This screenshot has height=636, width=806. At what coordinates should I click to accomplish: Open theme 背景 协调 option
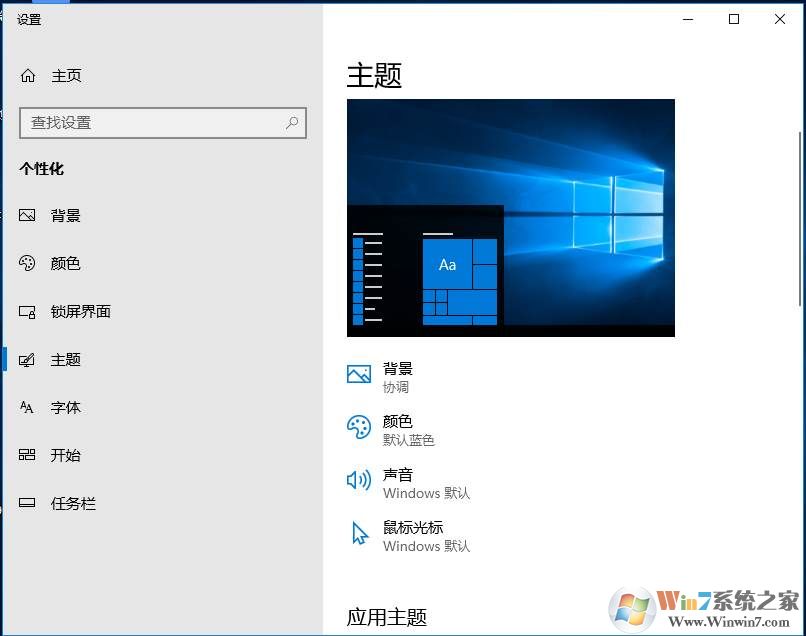398,377
